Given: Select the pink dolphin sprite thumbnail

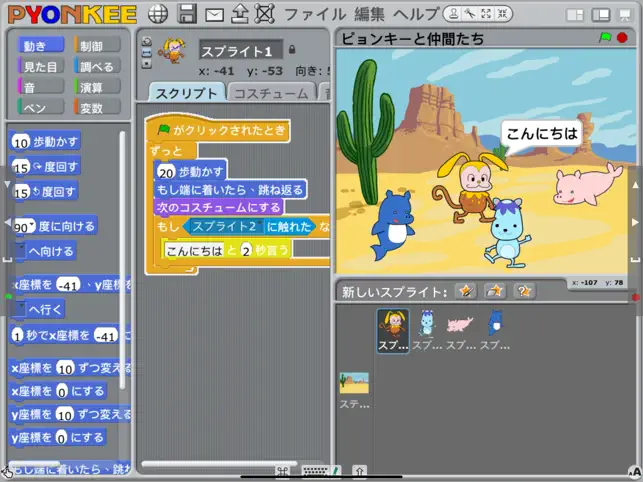Looking at the screenshot, I should [x=461, y=331].
